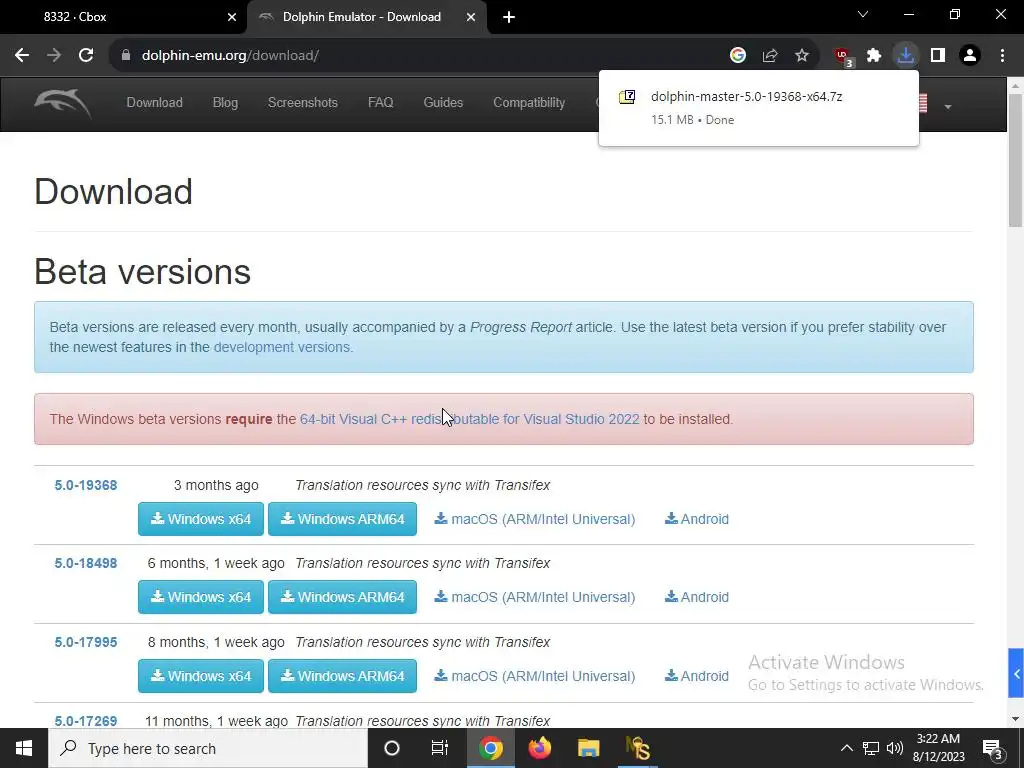
Task: Open Task View on taskbar
Action: [440, 748]
